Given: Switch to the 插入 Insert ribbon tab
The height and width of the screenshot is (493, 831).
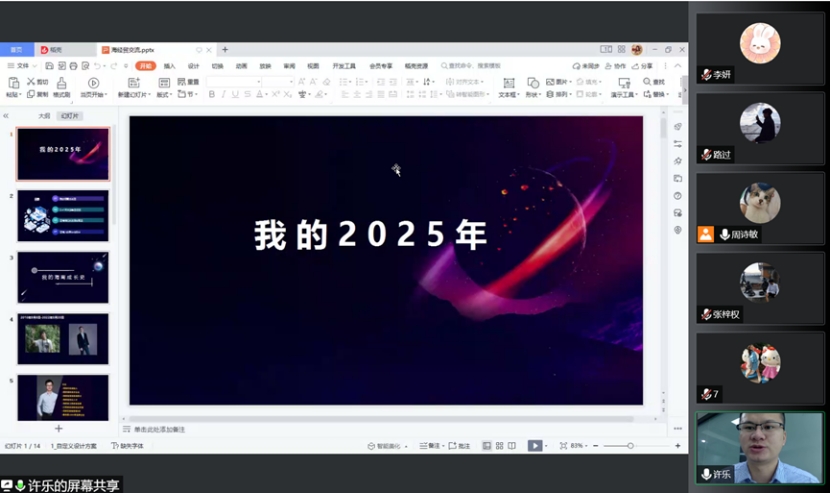Looking at the screenshot, I should (x=169, y=66).
